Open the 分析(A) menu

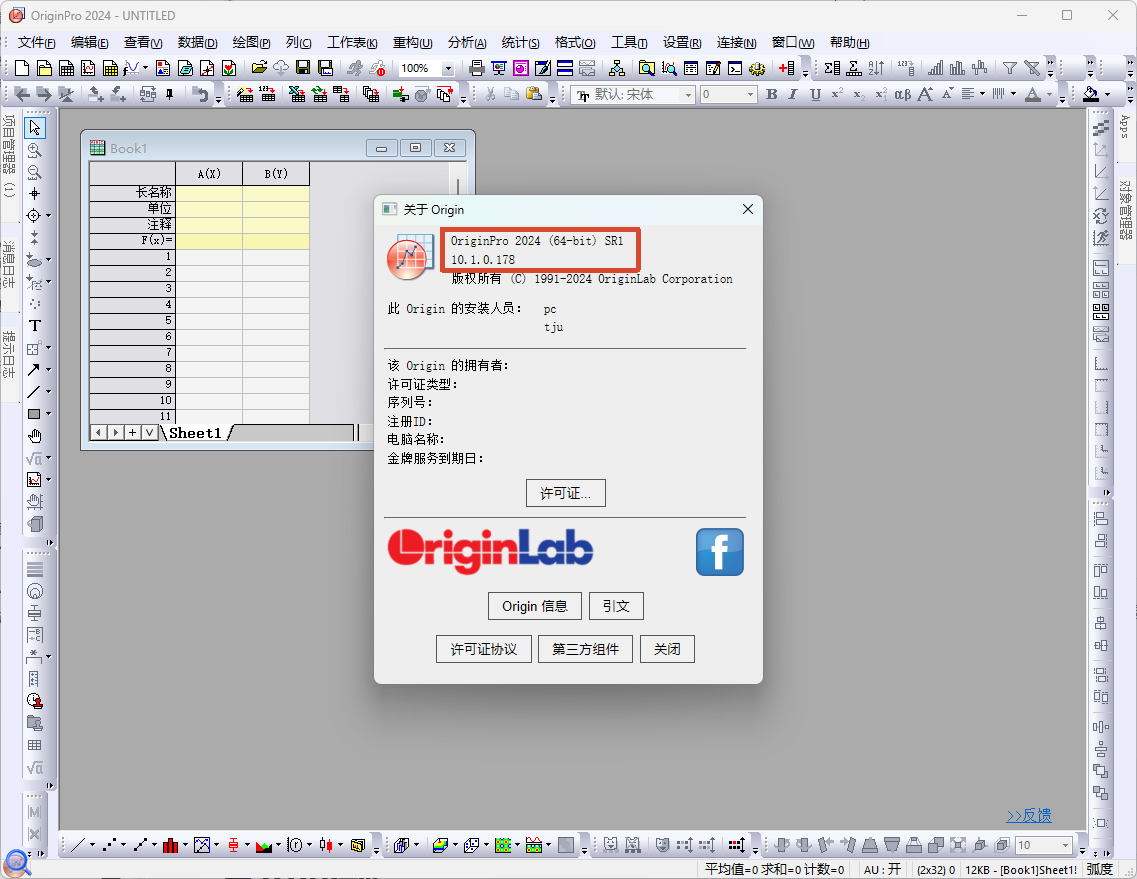(x=466, y=43)
